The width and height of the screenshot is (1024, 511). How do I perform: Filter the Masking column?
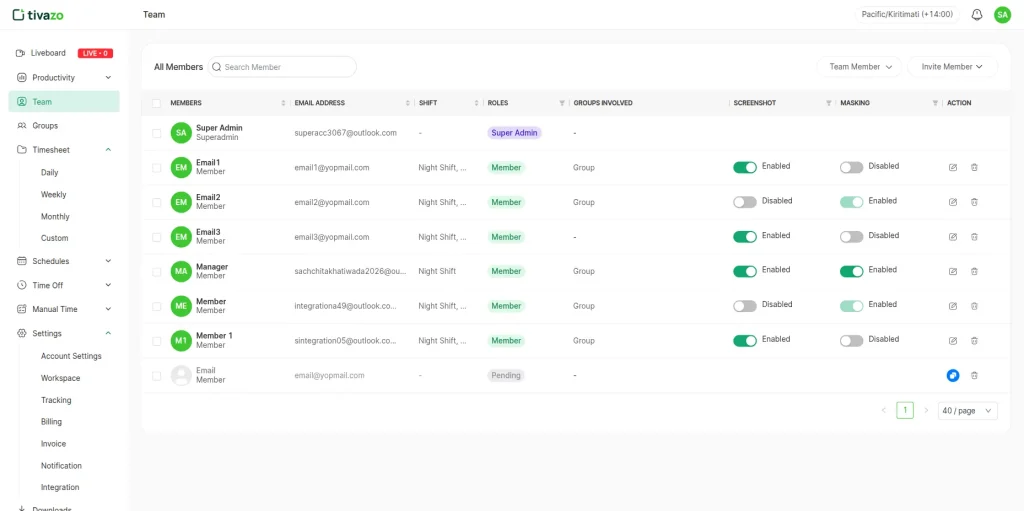pyautogui.click(x=935, y=103)
